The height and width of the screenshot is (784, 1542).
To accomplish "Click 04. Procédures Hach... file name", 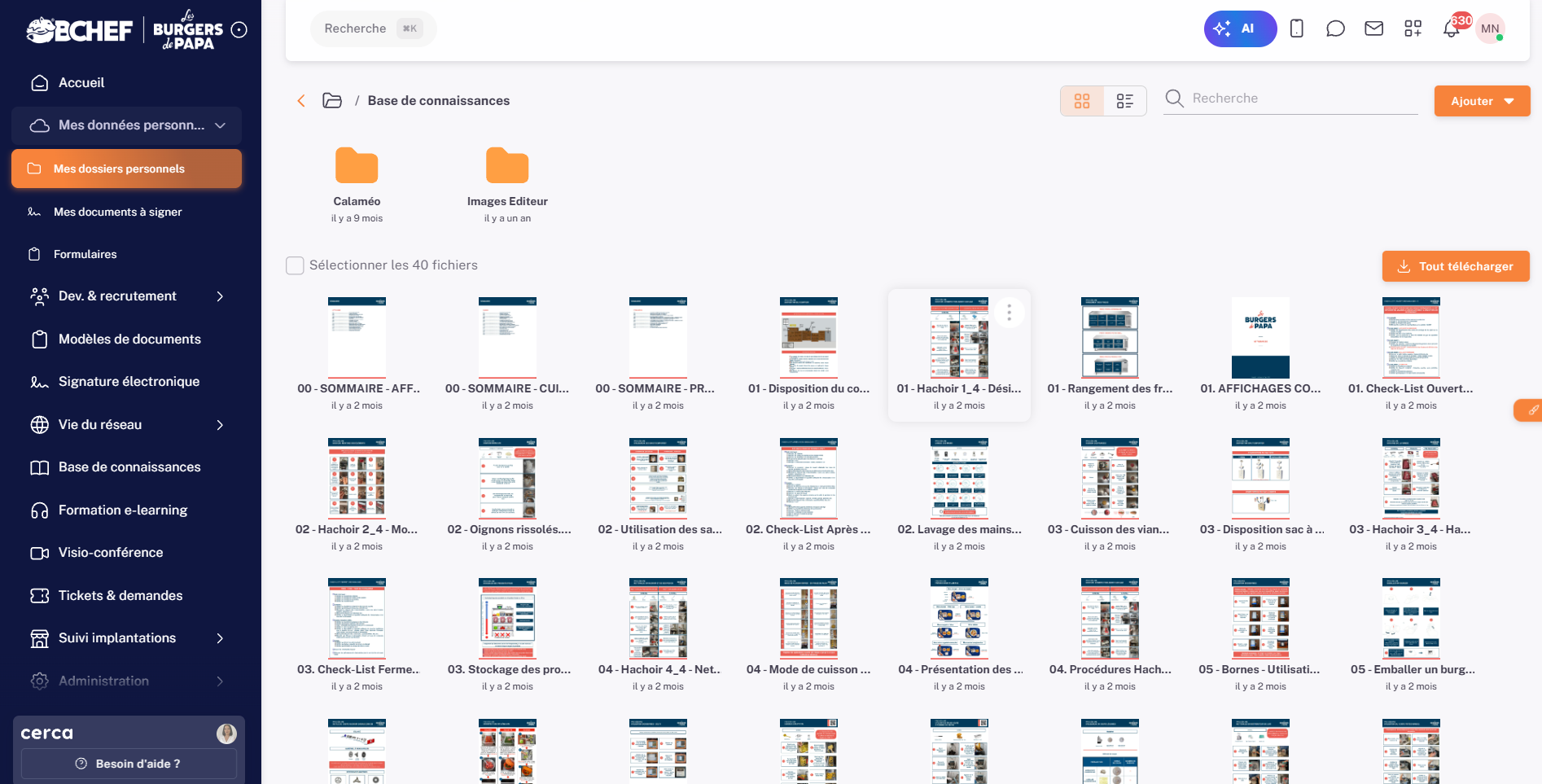I will [1111, 669].
